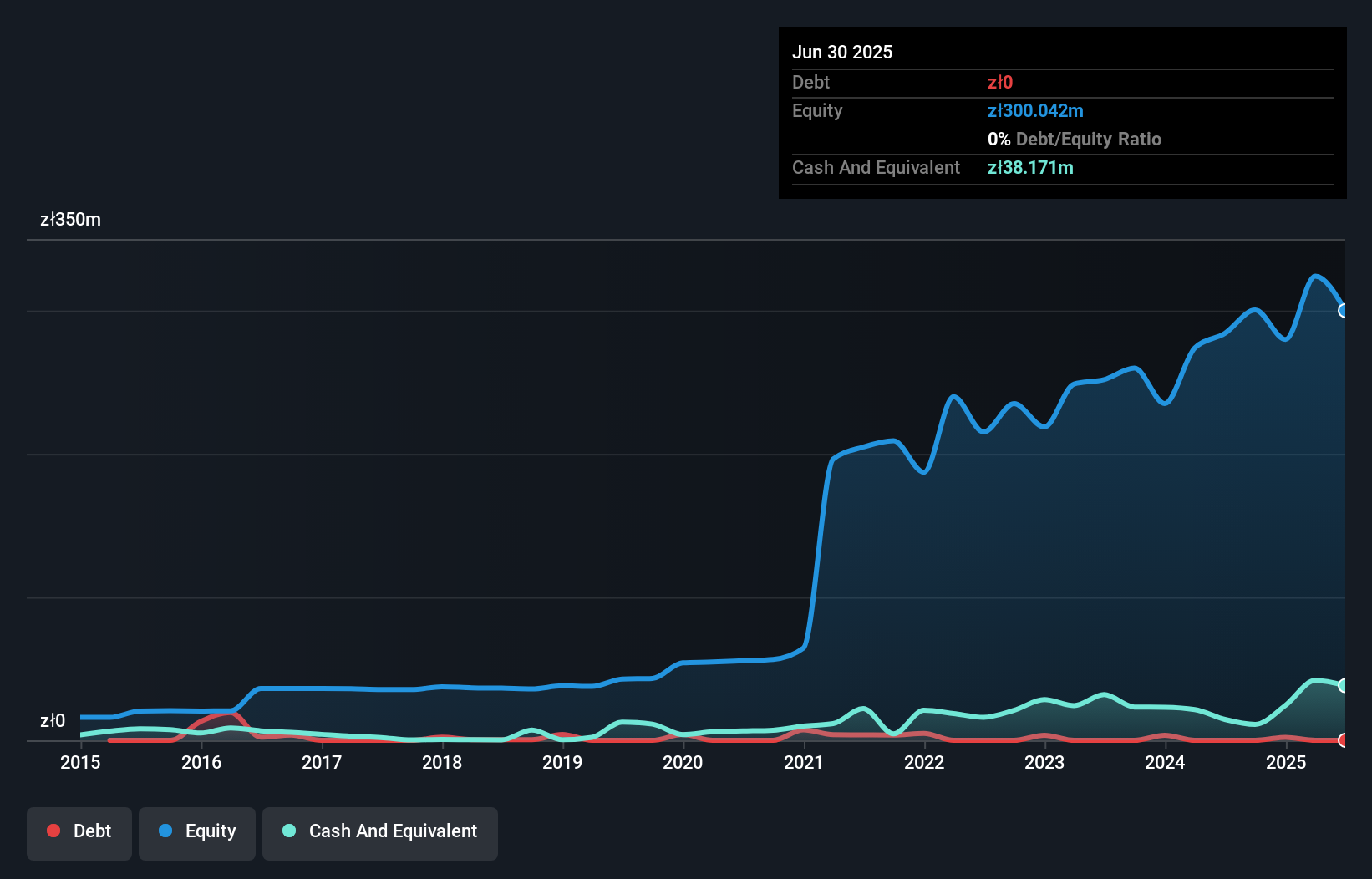Click the zł300.042m Equity value

tap(1035, 110)
